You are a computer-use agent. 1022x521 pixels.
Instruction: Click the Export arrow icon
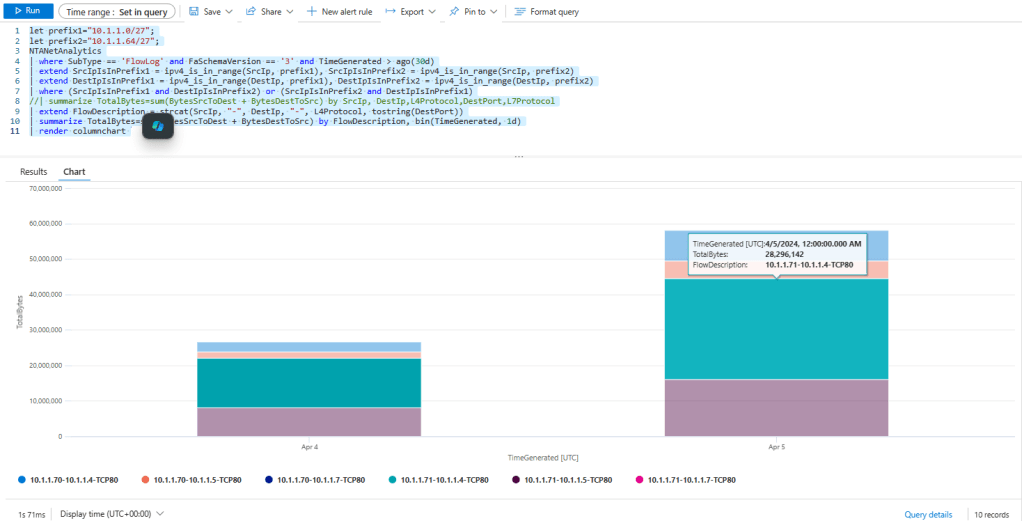pyautogui.click(x=390, y=11)
